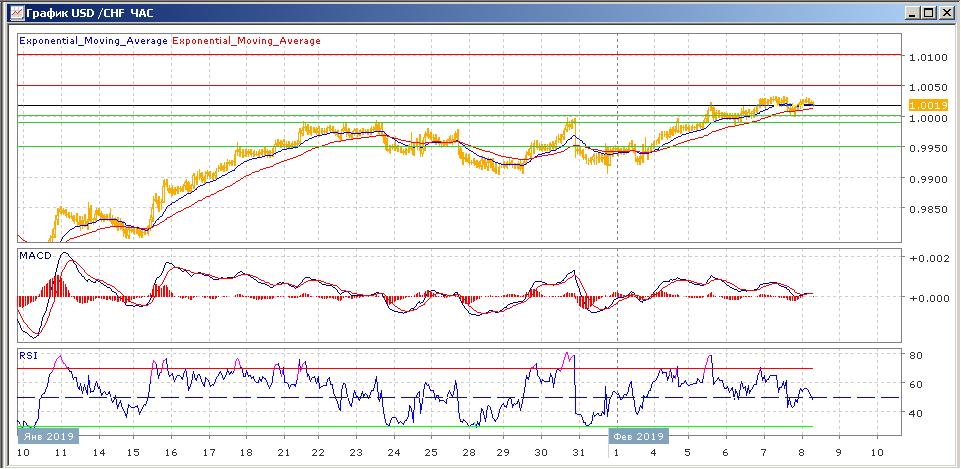Screen dimensions: 961x469
Task: Click the 0.9950 price axis label
Action: [928, 149]
